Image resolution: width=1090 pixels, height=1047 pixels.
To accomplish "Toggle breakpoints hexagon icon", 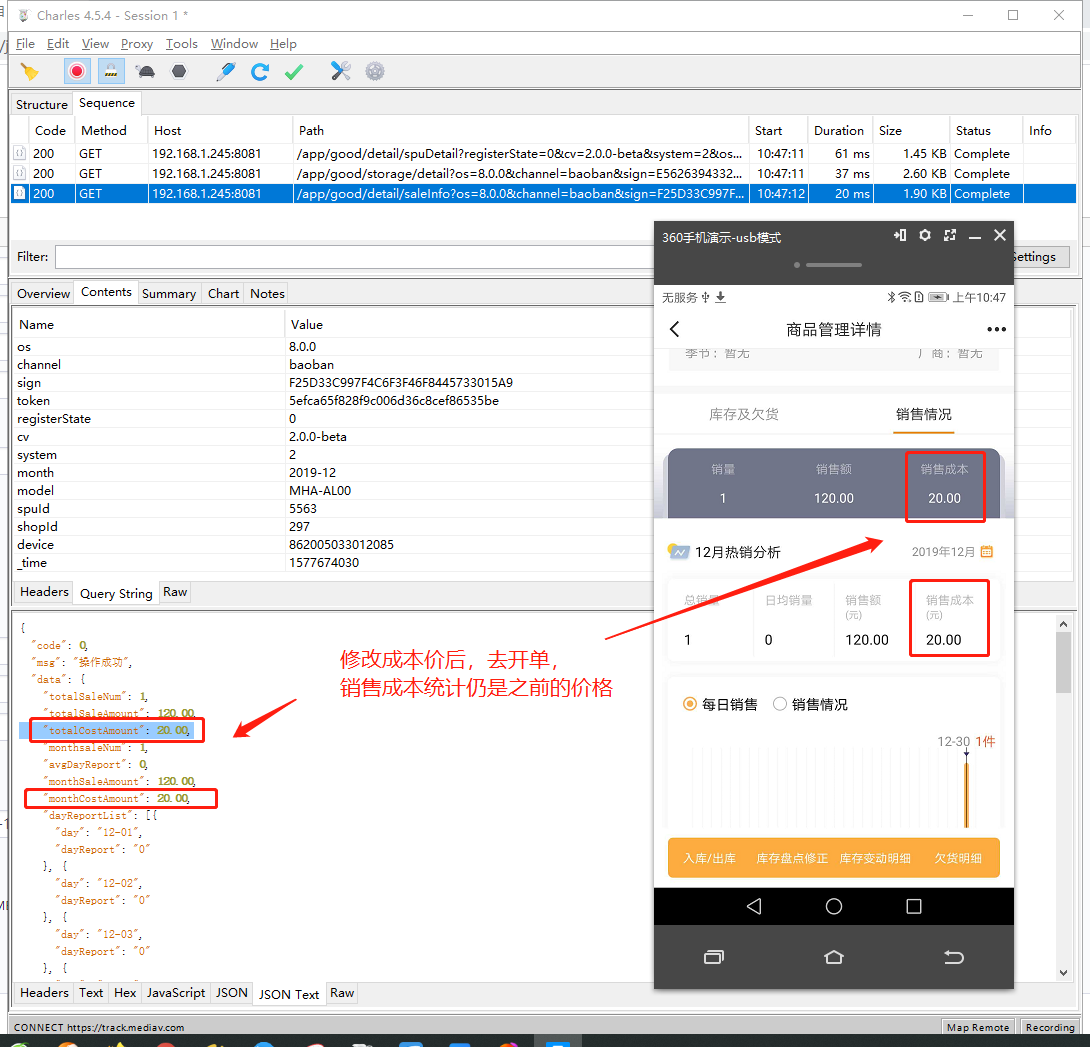I will 179,72.
